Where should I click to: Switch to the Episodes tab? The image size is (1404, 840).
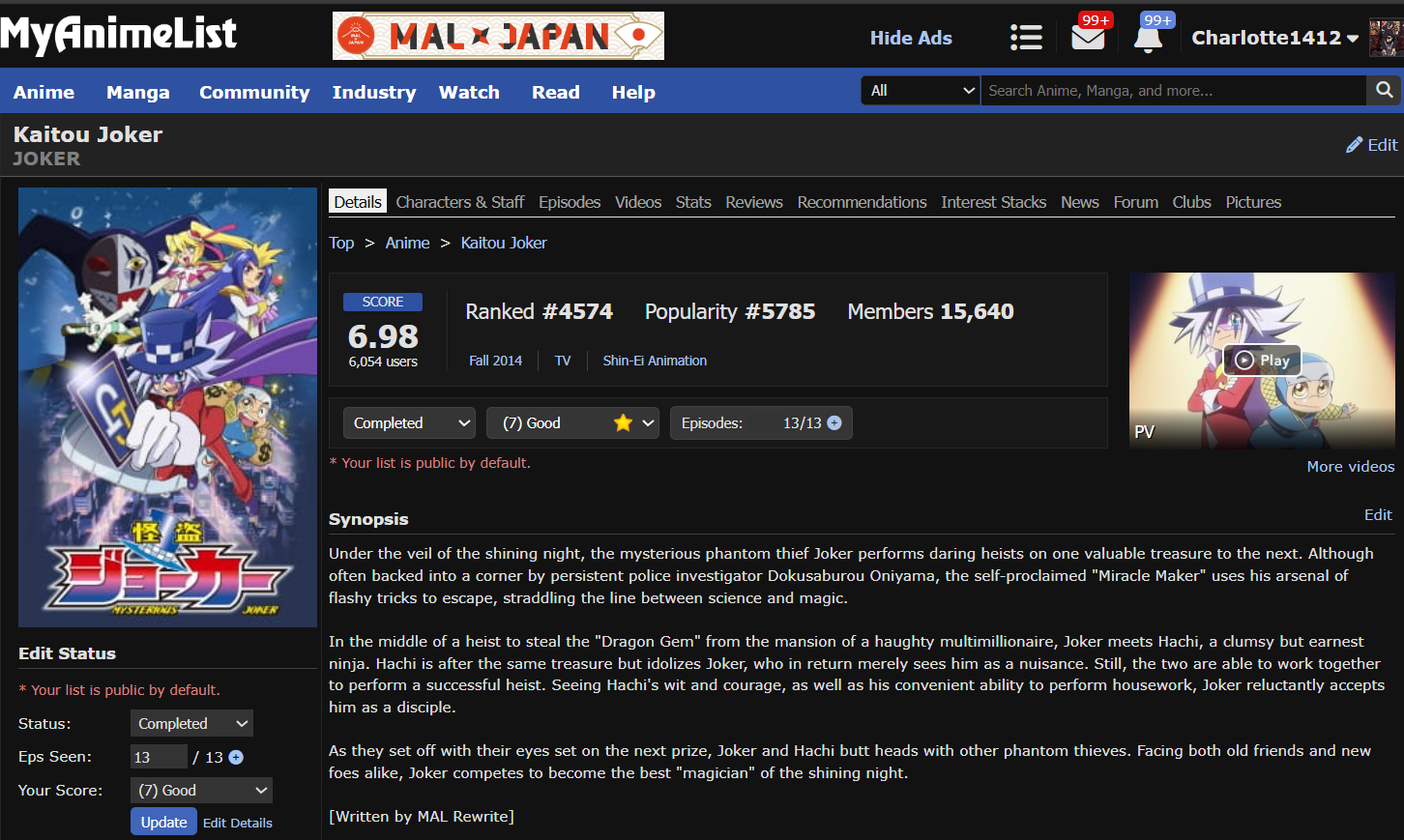click(570, 202)
